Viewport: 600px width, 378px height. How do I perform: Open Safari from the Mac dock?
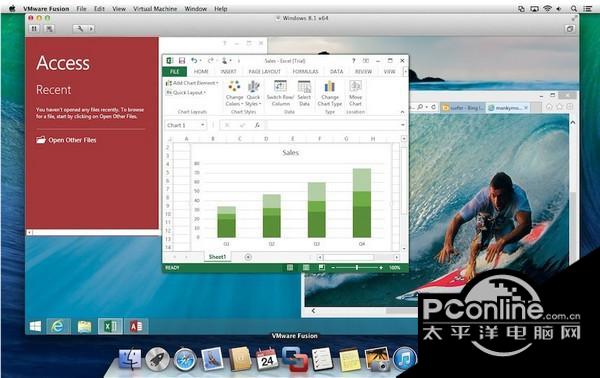[x=185, y=360]
